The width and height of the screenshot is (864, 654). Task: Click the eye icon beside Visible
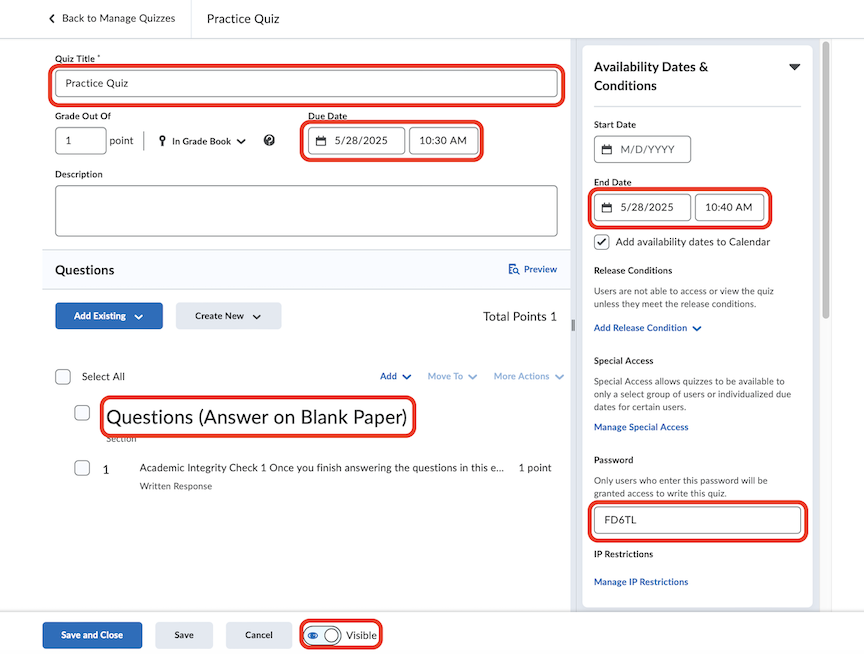click(x=313, y=635)
